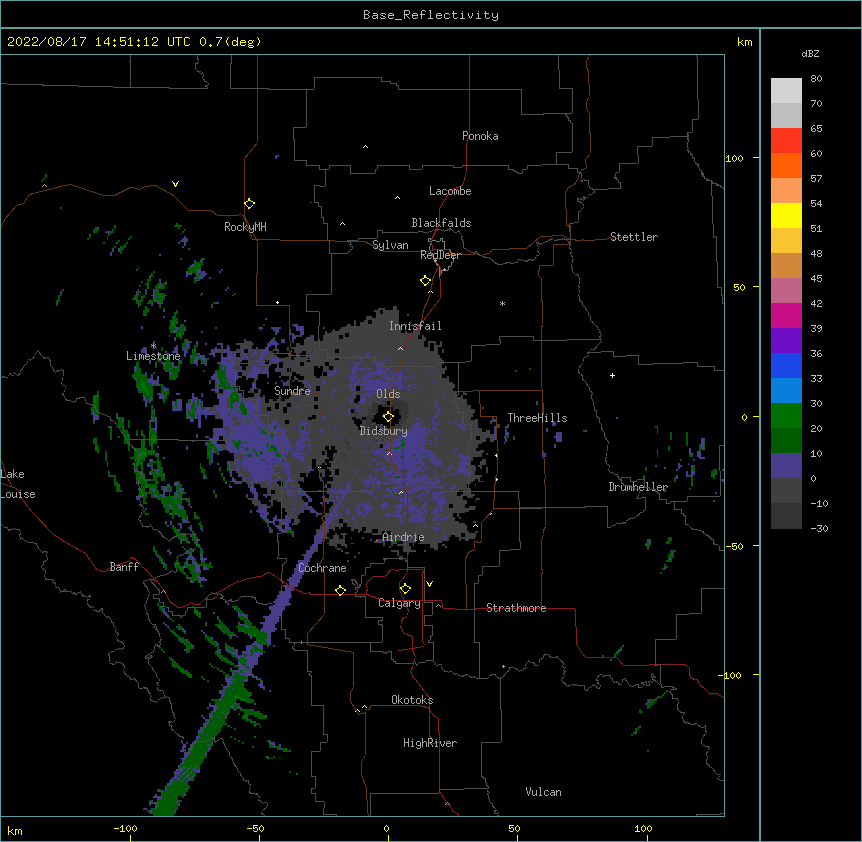Click the RockyMH label
The height and width of the screenshot is (842, 862).
pyautogui.click(x=245, y=227)
